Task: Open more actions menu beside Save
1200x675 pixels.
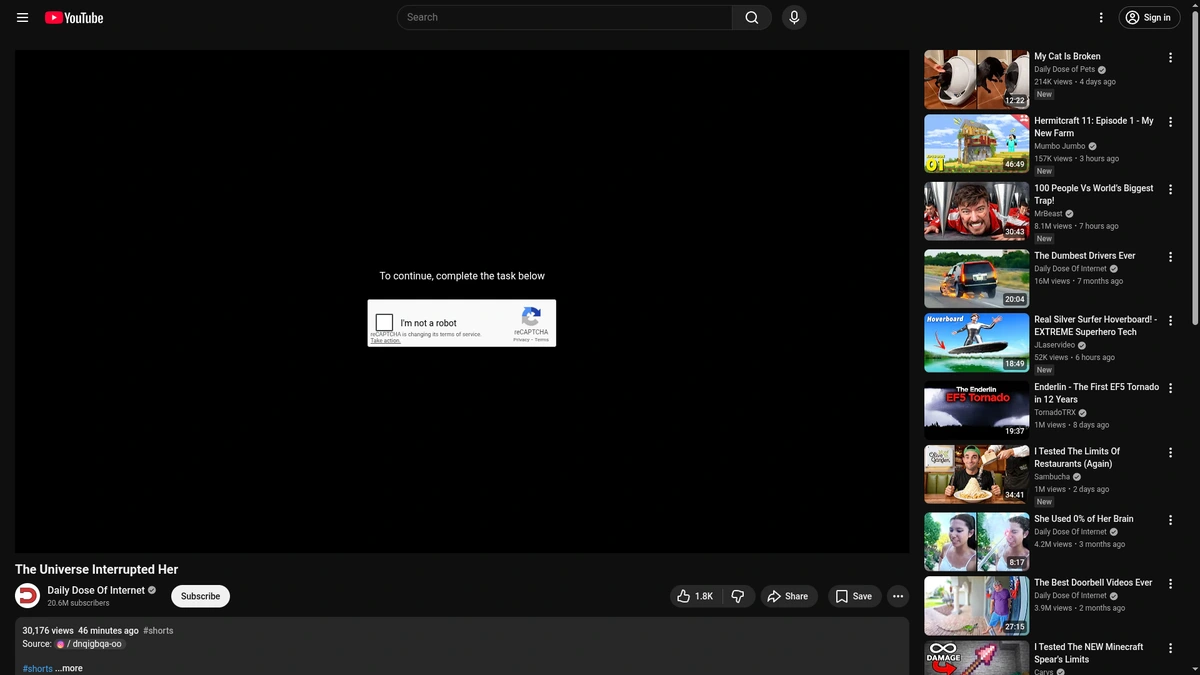Action: coord(898,596)
